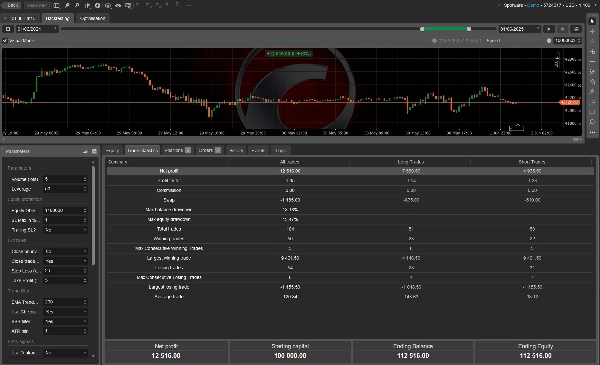Open the Log tab

280,150
